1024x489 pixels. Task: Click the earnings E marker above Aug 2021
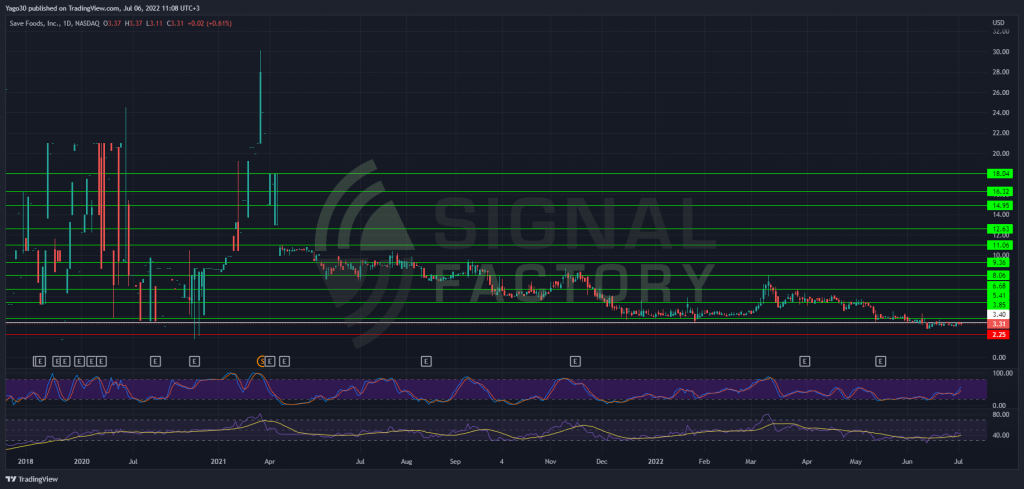[426, 360]
